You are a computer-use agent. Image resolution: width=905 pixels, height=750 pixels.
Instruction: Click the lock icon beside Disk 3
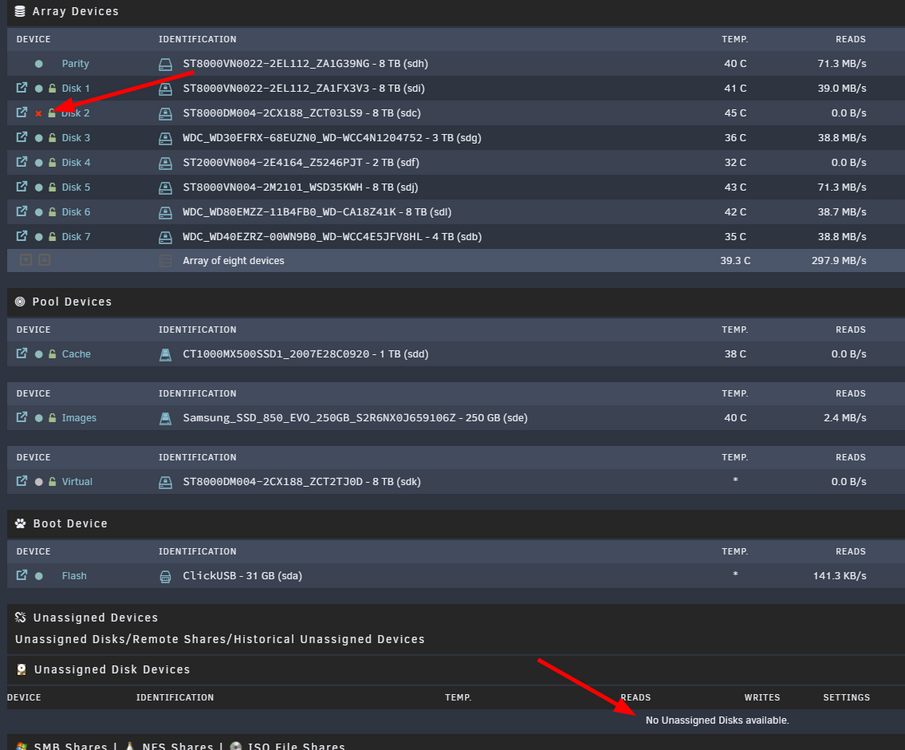pyautogui.click(x=53, y=138)
